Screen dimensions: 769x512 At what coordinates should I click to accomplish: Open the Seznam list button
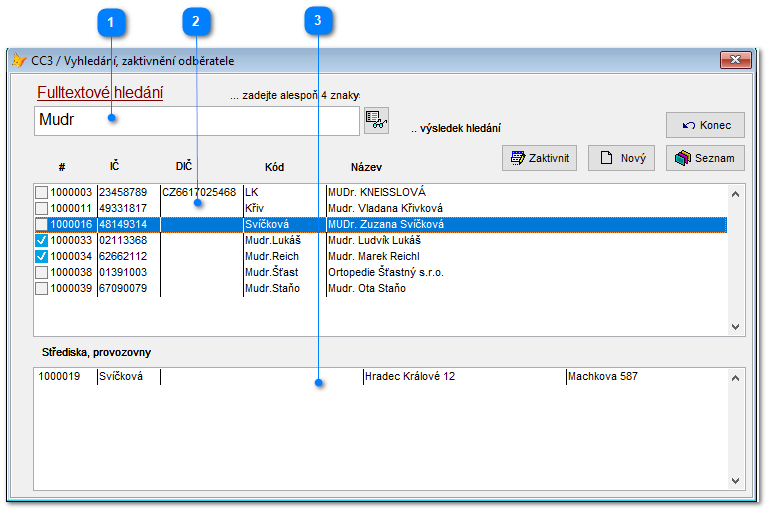tap(705, 158)
